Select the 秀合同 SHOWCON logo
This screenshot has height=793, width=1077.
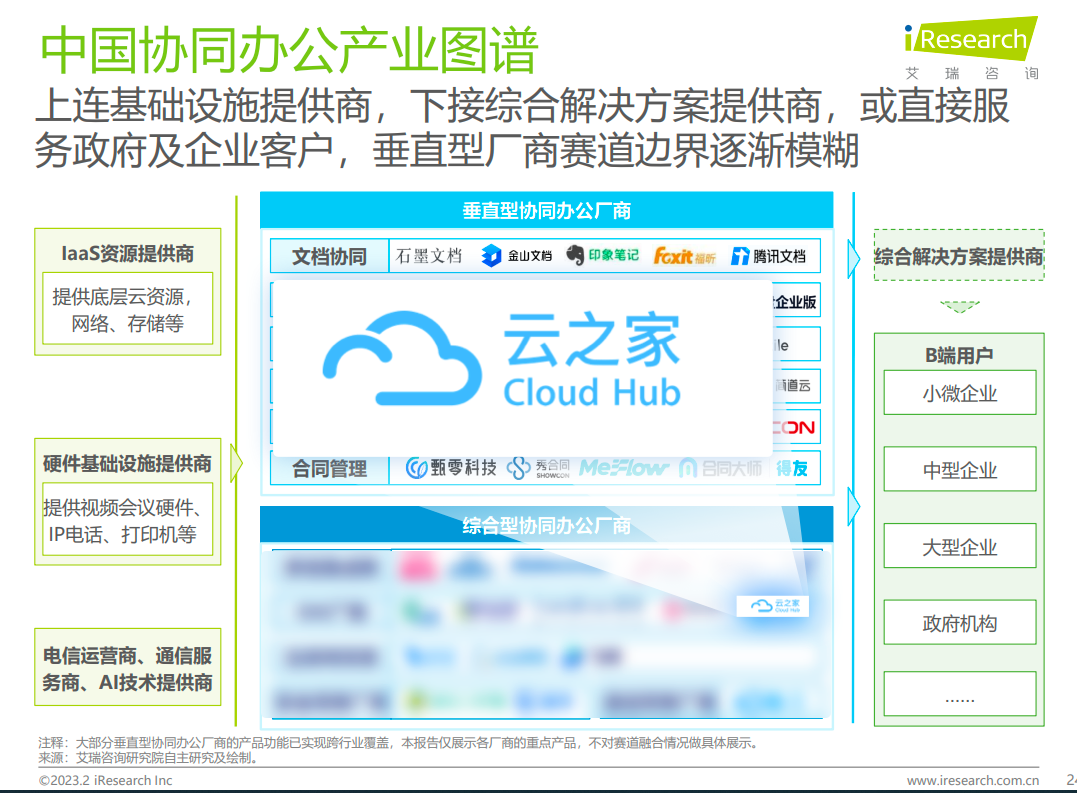tap(538, 468)
